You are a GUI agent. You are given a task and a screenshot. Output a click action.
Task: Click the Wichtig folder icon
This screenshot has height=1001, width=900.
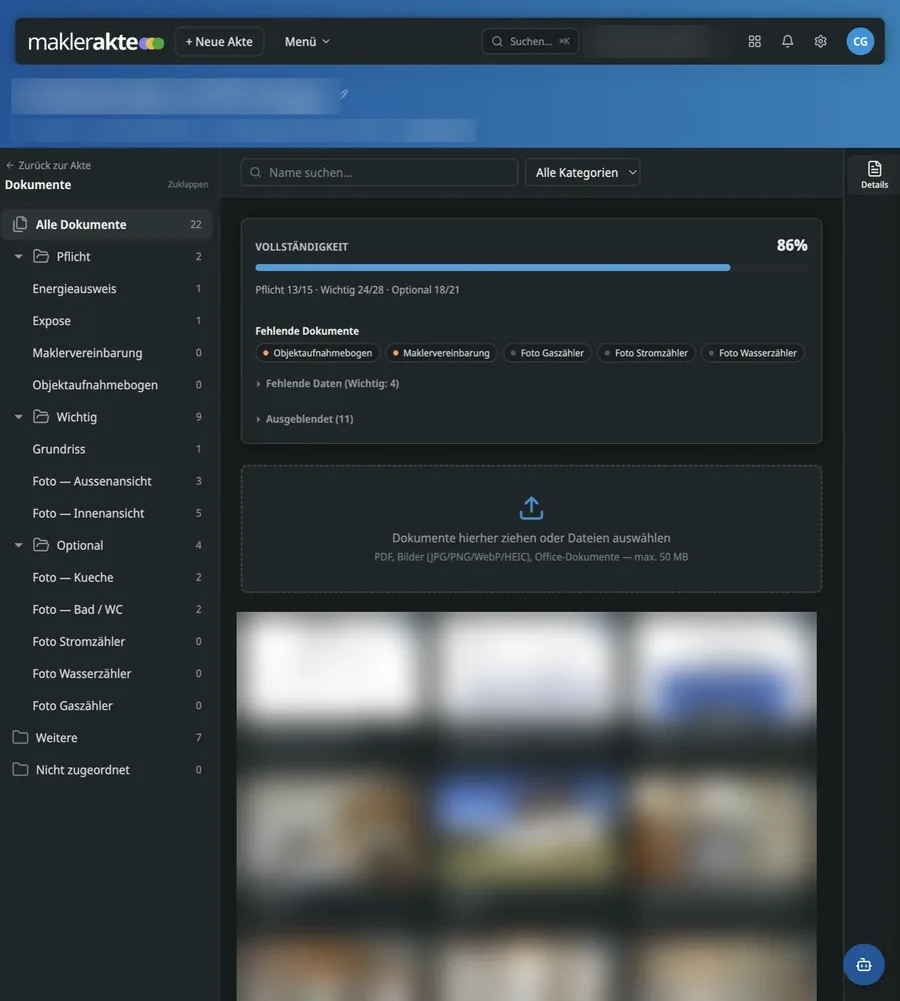pos(41,416)
